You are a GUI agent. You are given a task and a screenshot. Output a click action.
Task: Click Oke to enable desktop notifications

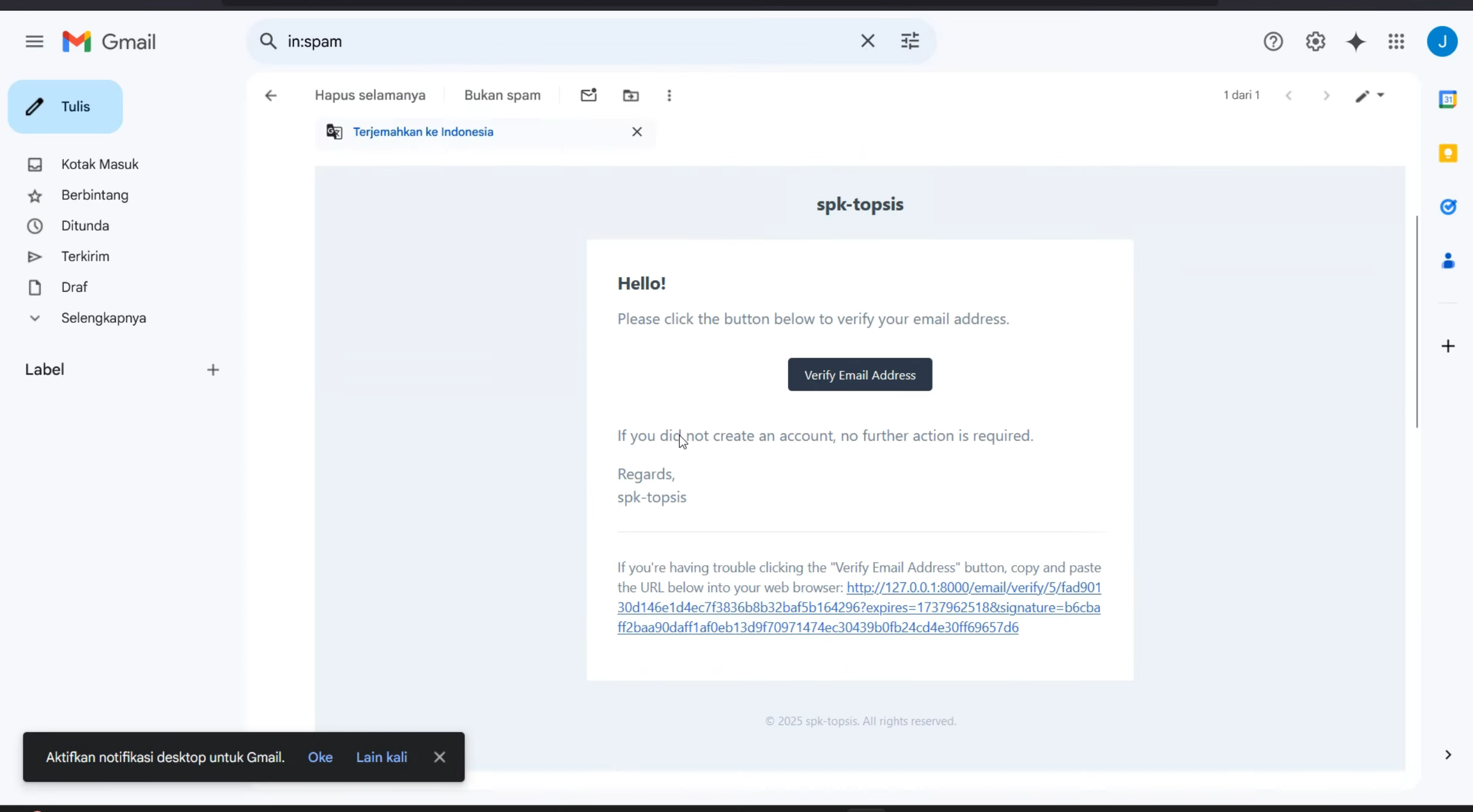pyautogui.click(x=320, y=757)
